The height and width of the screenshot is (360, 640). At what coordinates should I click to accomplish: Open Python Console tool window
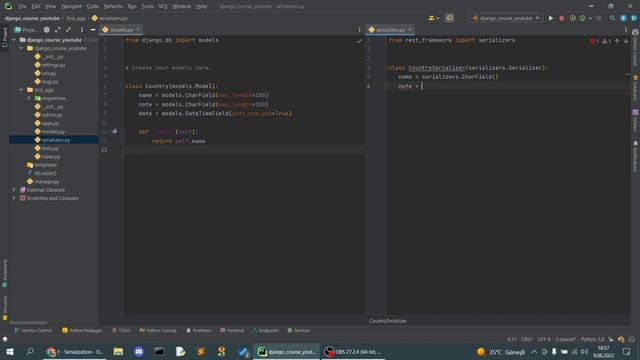(158, 331)
